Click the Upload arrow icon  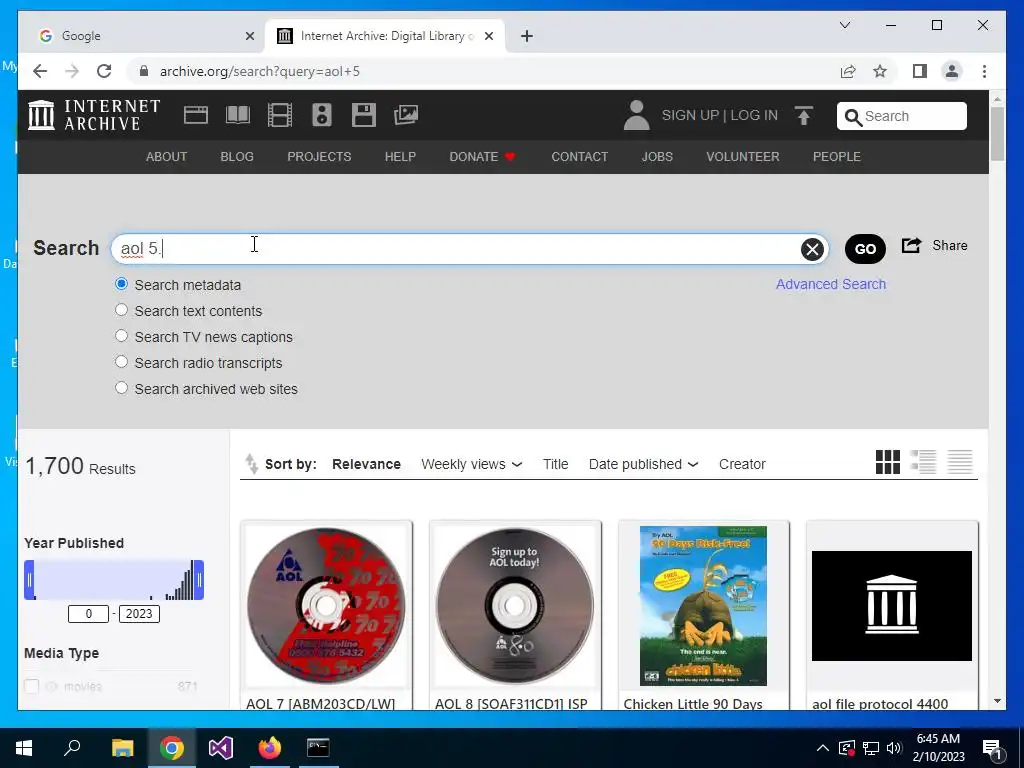[803, 116]
